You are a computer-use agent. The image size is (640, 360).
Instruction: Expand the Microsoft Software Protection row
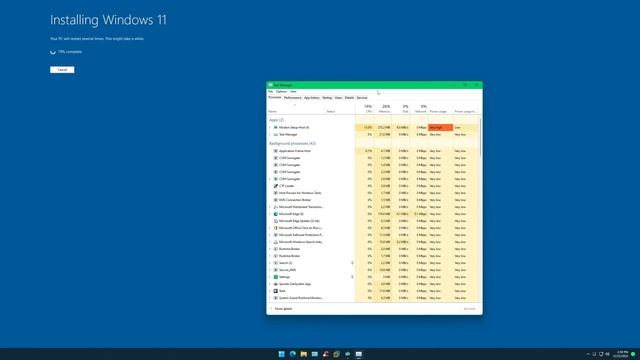pyautogui.click(x=270, y=235)
